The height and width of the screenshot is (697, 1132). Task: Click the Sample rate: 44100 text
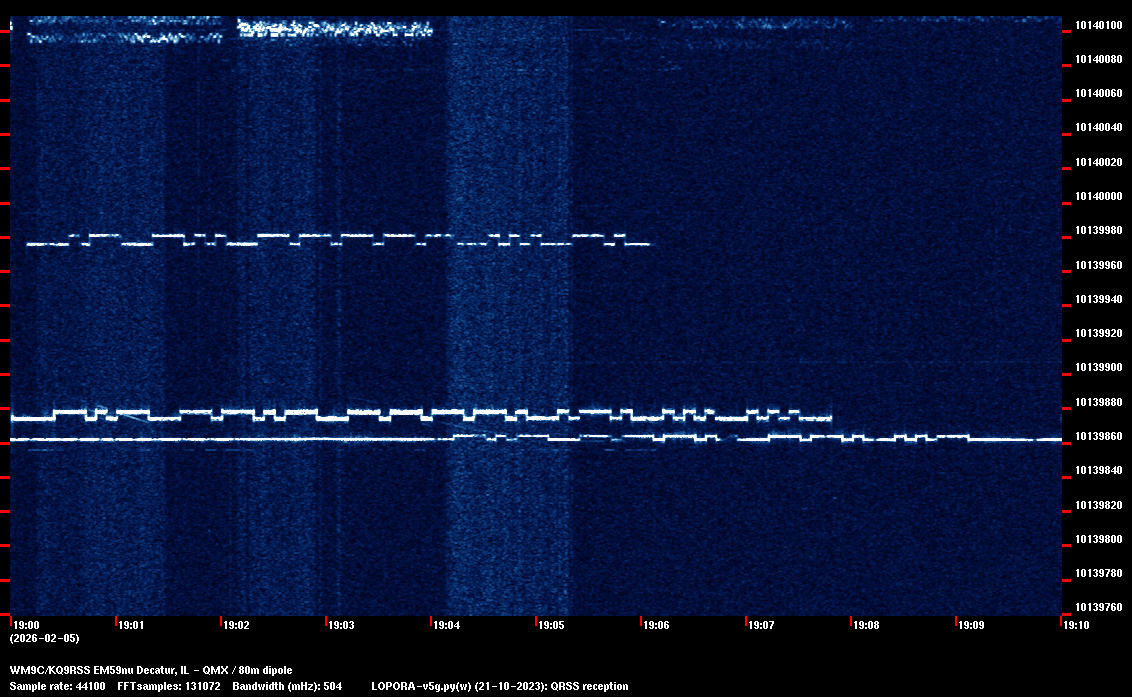(x=57, y=686)
